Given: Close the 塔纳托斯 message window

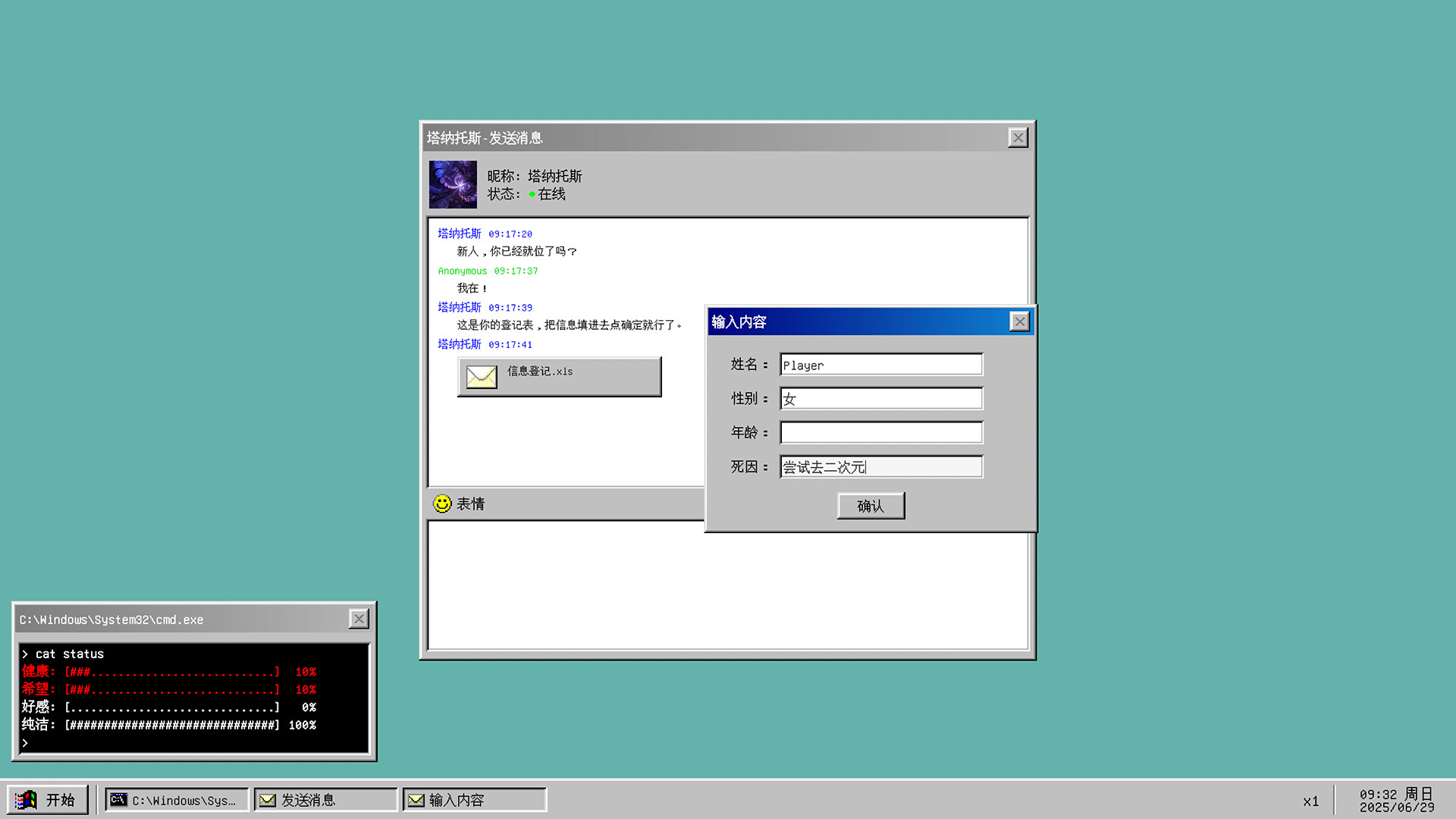Looking at the screenshot, I should point(1018,137).
